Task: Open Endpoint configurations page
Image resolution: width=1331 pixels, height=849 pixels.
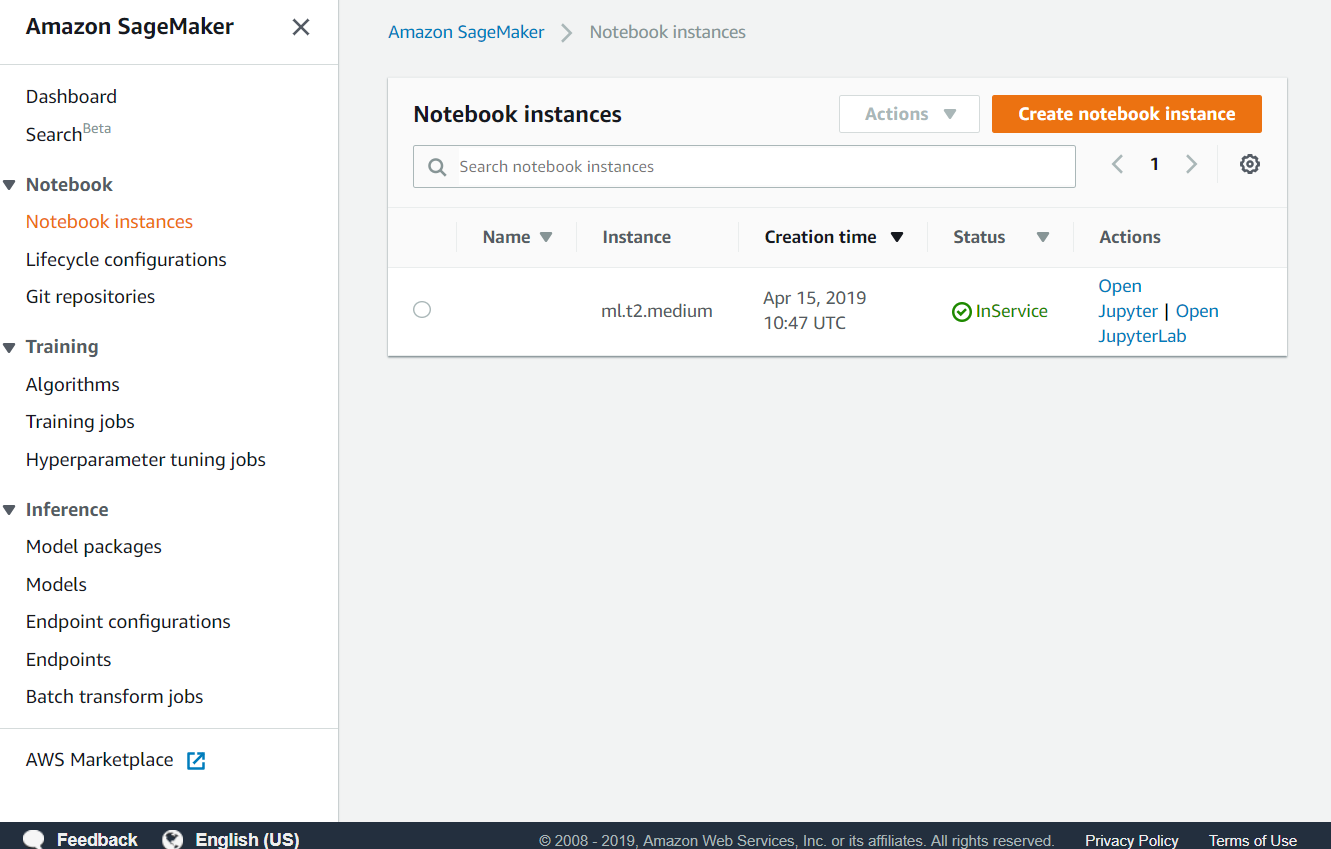Action: 128,622
